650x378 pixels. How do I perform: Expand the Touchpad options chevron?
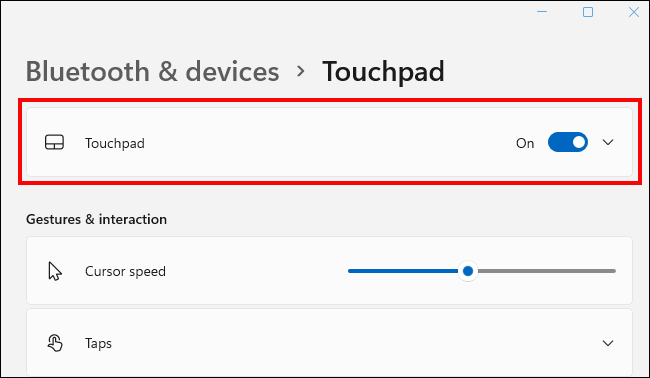(x=608, y=142)
